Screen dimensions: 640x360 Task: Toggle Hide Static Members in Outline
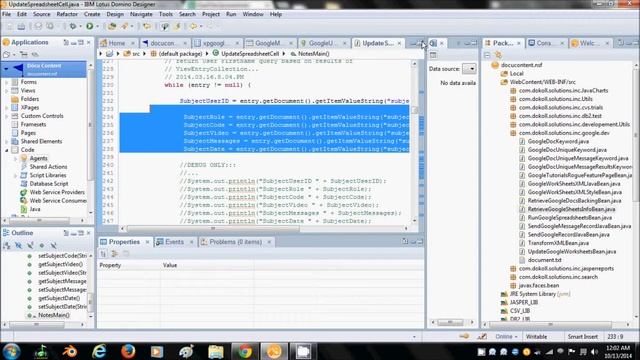(30, 245)
